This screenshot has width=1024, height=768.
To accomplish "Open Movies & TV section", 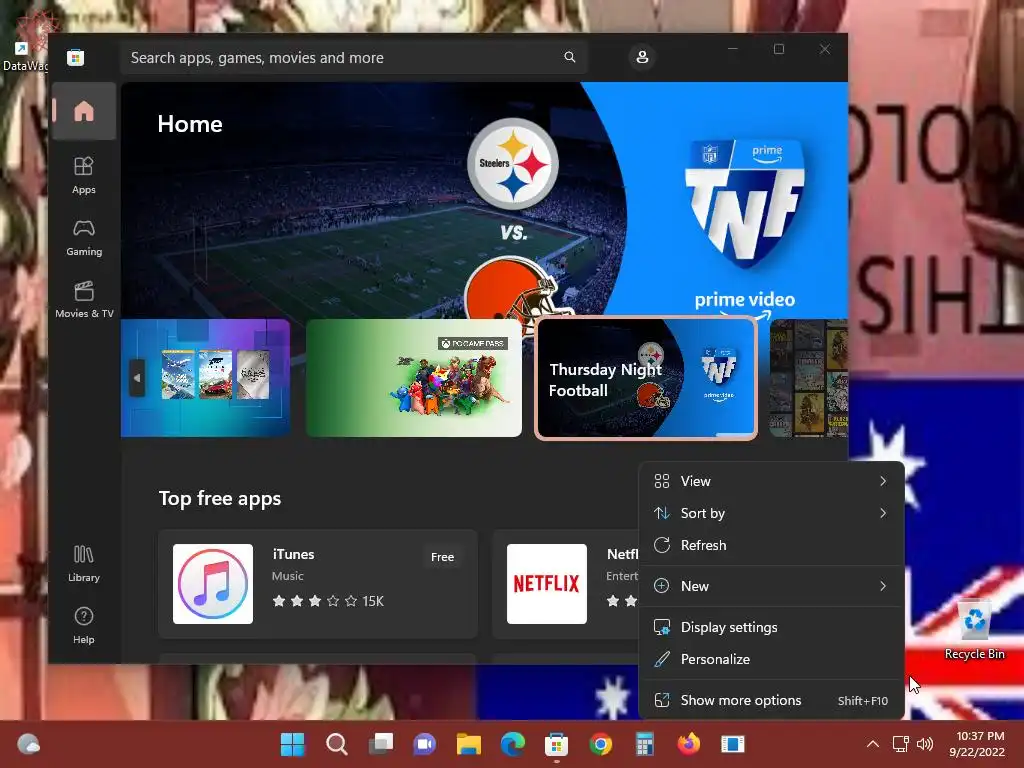I will click(84, 299).
